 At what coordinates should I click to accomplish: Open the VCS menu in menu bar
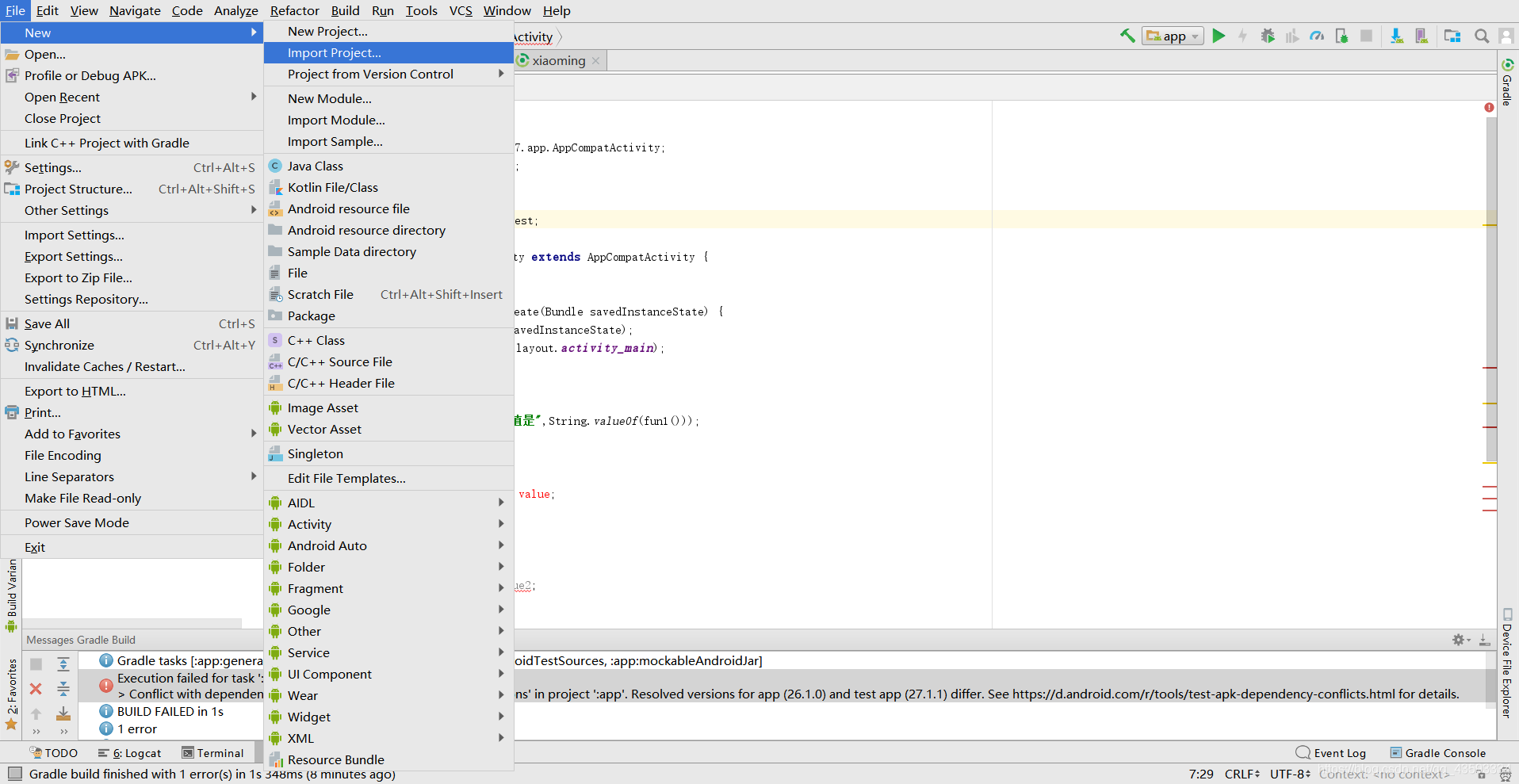[x=461, y=10]
